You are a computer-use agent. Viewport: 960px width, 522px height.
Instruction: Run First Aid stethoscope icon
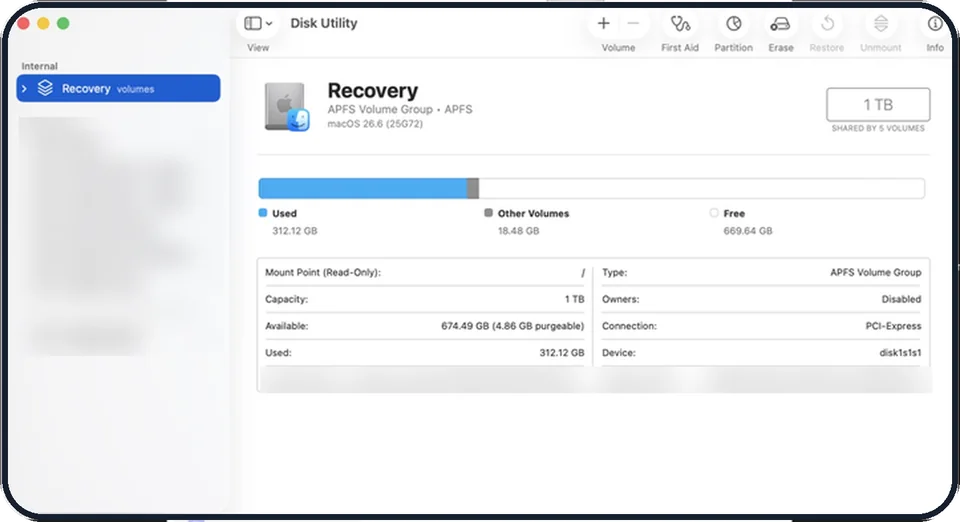point(680,23)
